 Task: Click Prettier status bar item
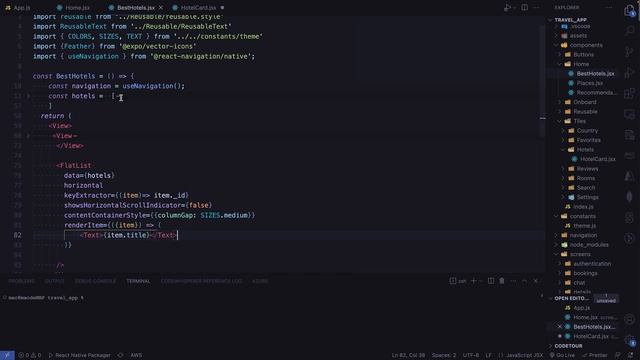595,355
